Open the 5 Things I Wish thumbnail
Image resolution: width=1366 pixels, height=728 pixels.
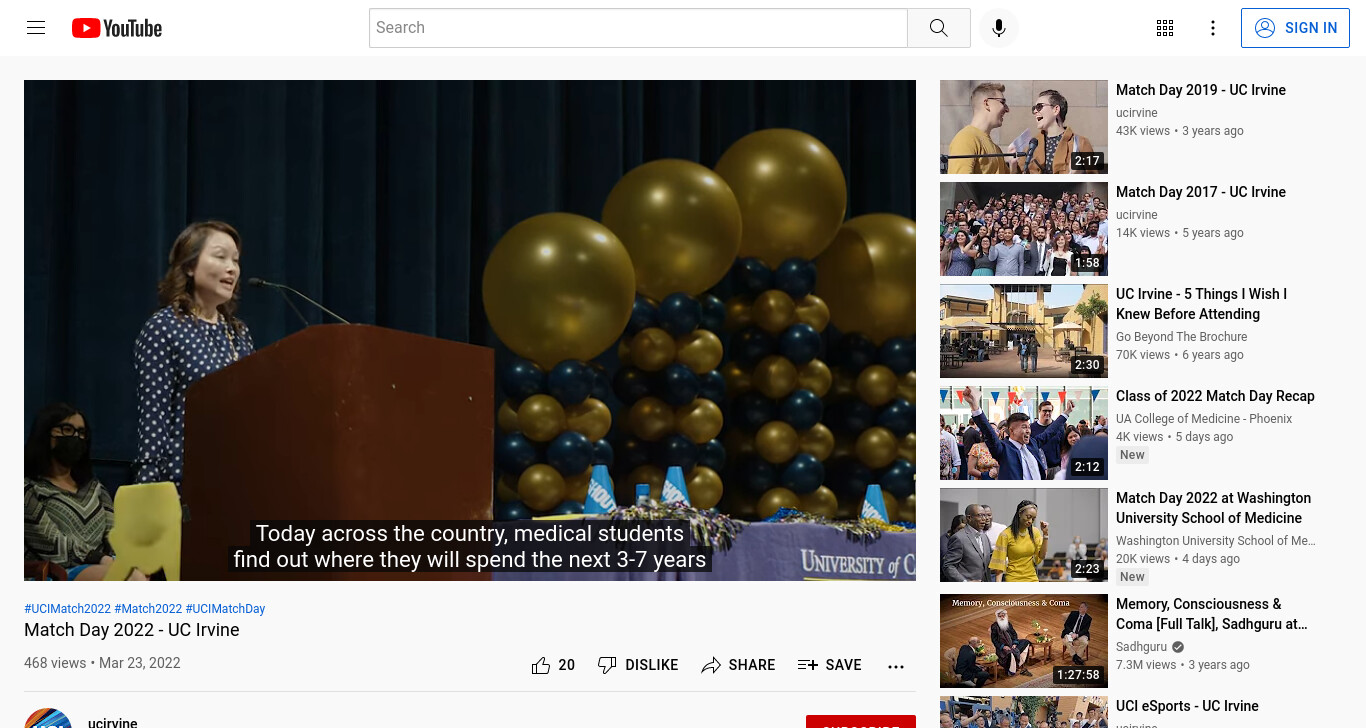pos(1024,331)
